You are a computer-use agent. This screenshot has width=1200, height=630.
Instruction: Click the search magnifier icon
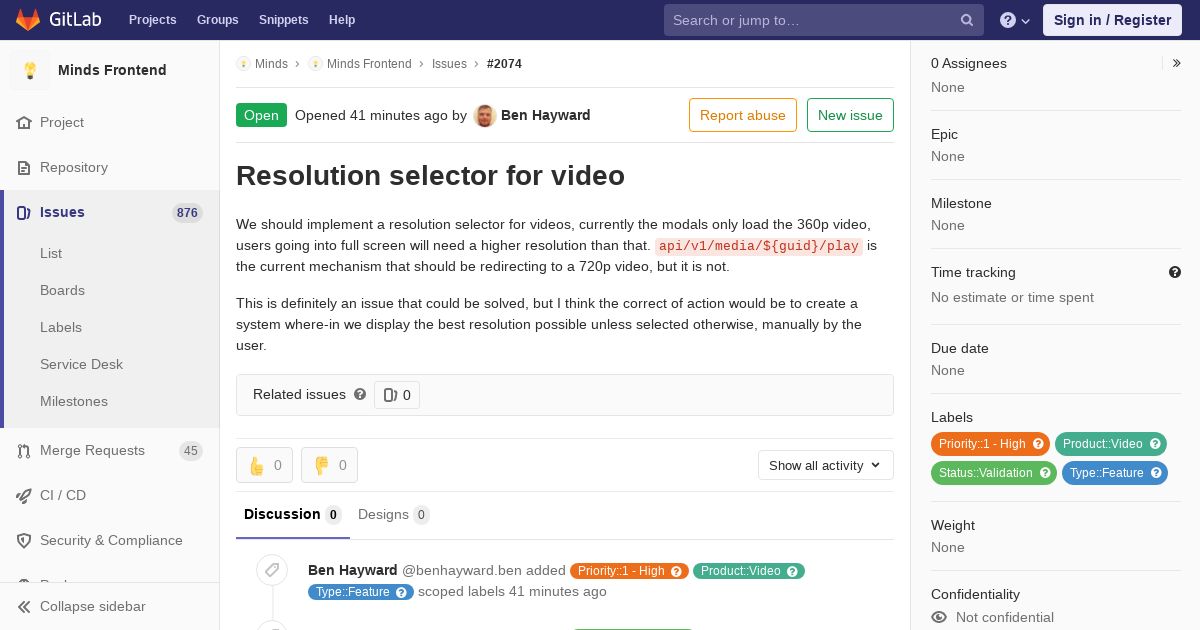[967, 20]
